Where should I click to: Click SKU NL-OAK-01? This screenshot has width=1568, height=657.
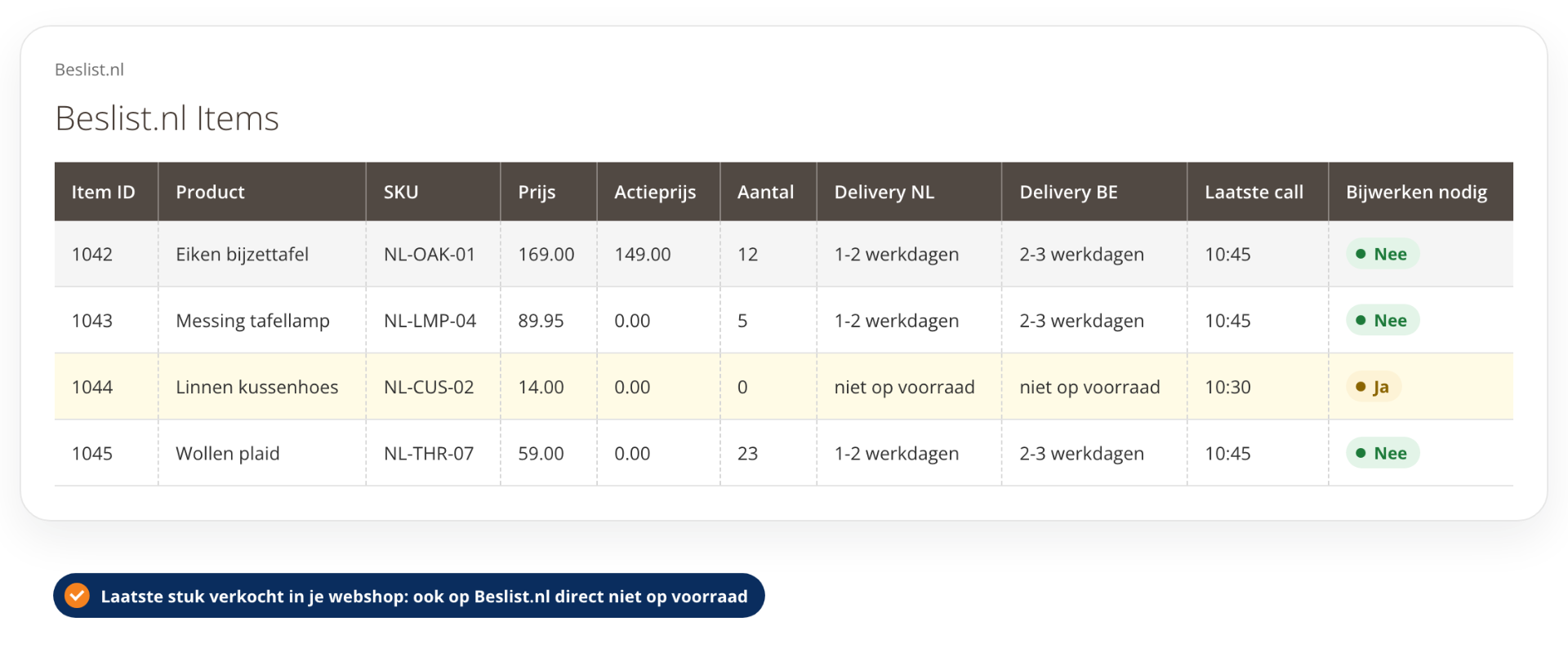(x=430, y=255)
